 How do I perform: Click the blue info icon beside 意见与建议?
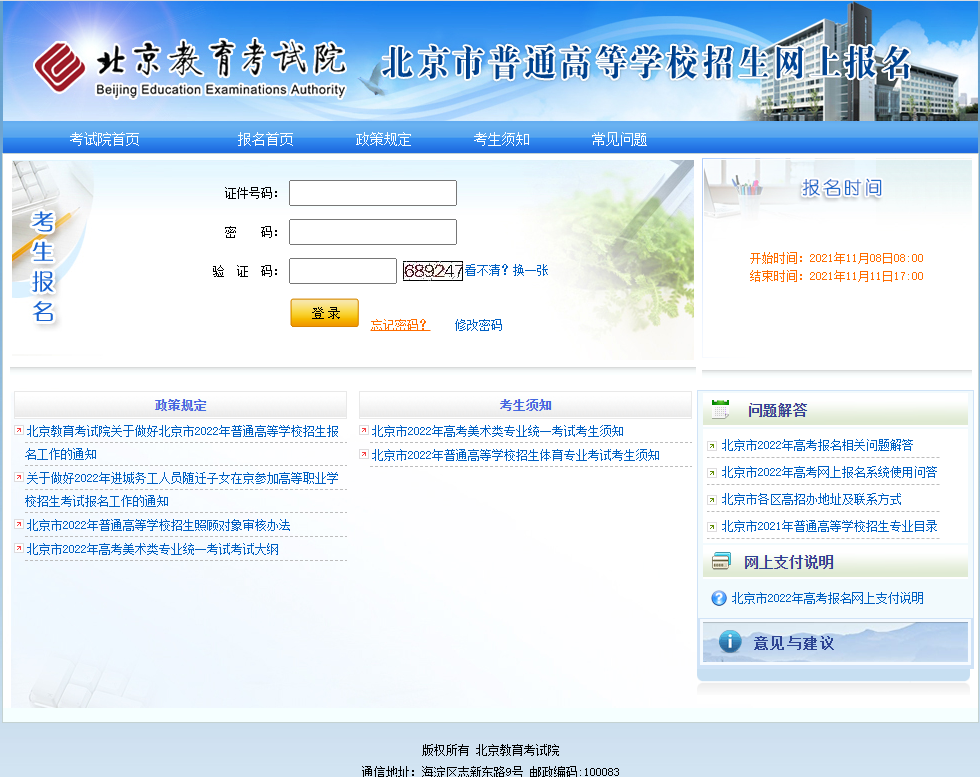coord(730,642)
